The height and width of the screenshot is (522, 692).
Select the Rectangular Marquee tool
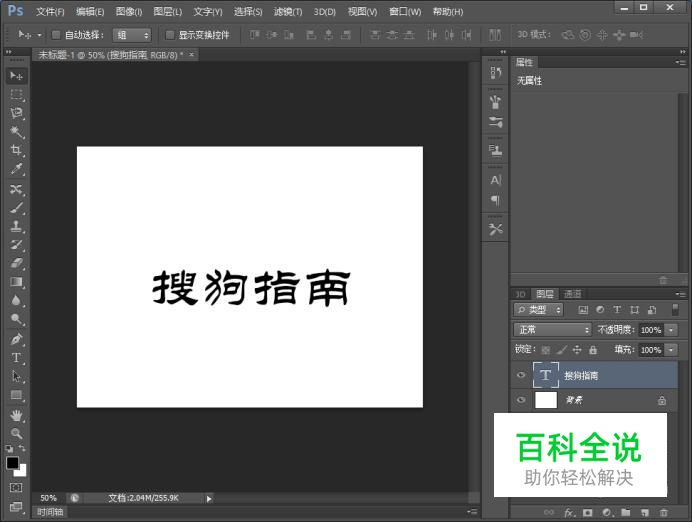tap(16, 94)
